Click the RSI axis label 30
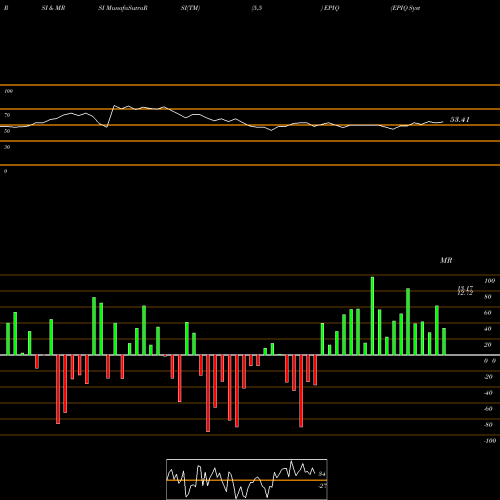The width and height of the screenshot is (500, 500). [7, 147]
